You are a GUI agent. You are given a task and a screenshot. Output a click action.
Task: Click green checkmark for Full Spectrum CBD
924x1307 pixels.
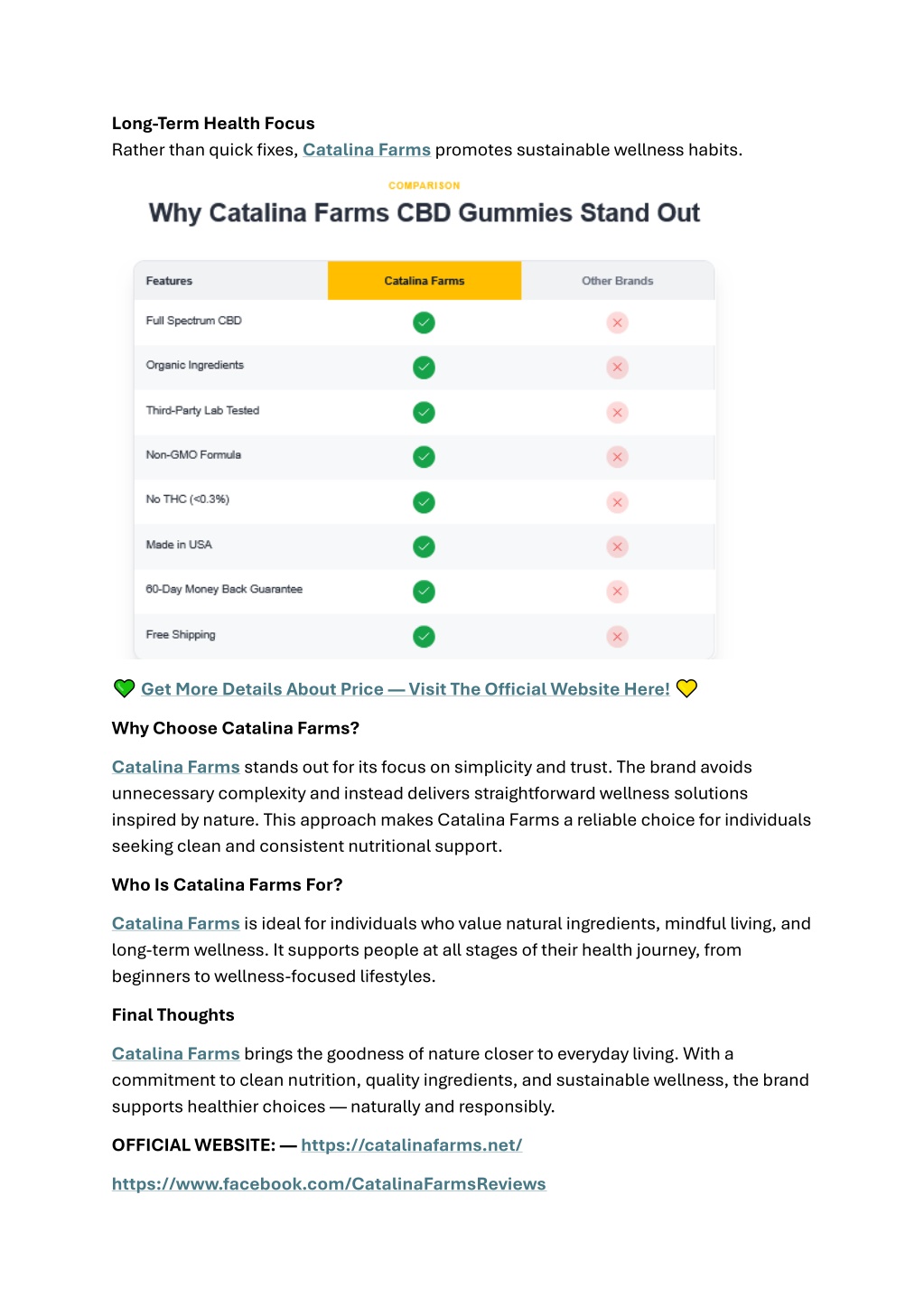coord(424,322)
